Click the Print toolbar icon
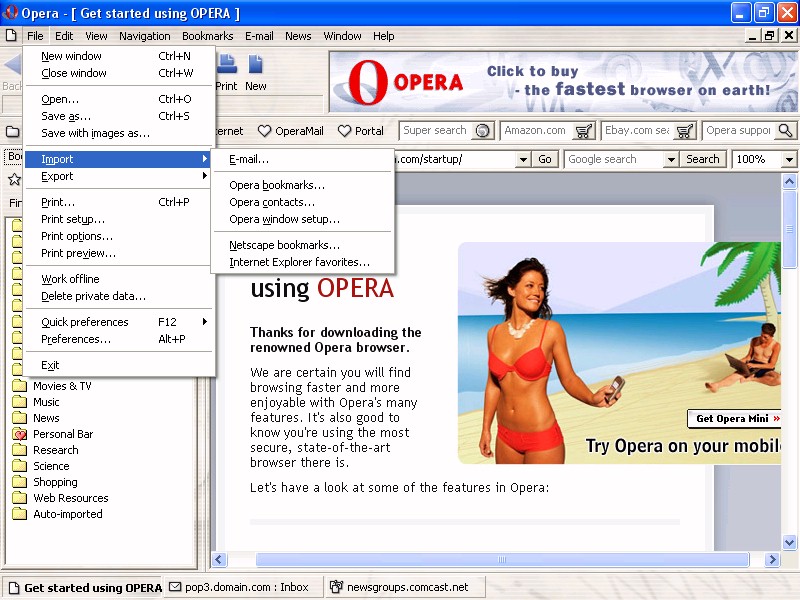 click(x=227, y=64)
